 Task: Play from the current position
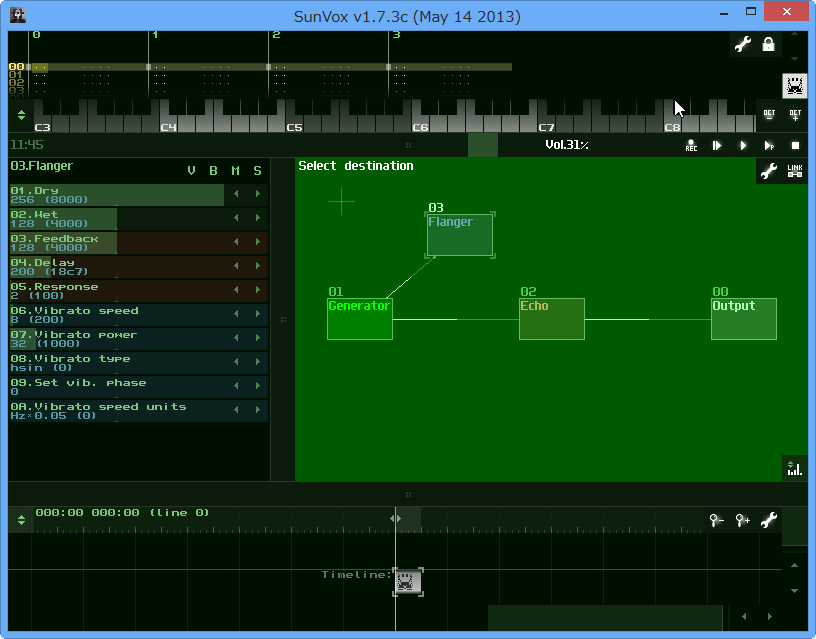743,145
